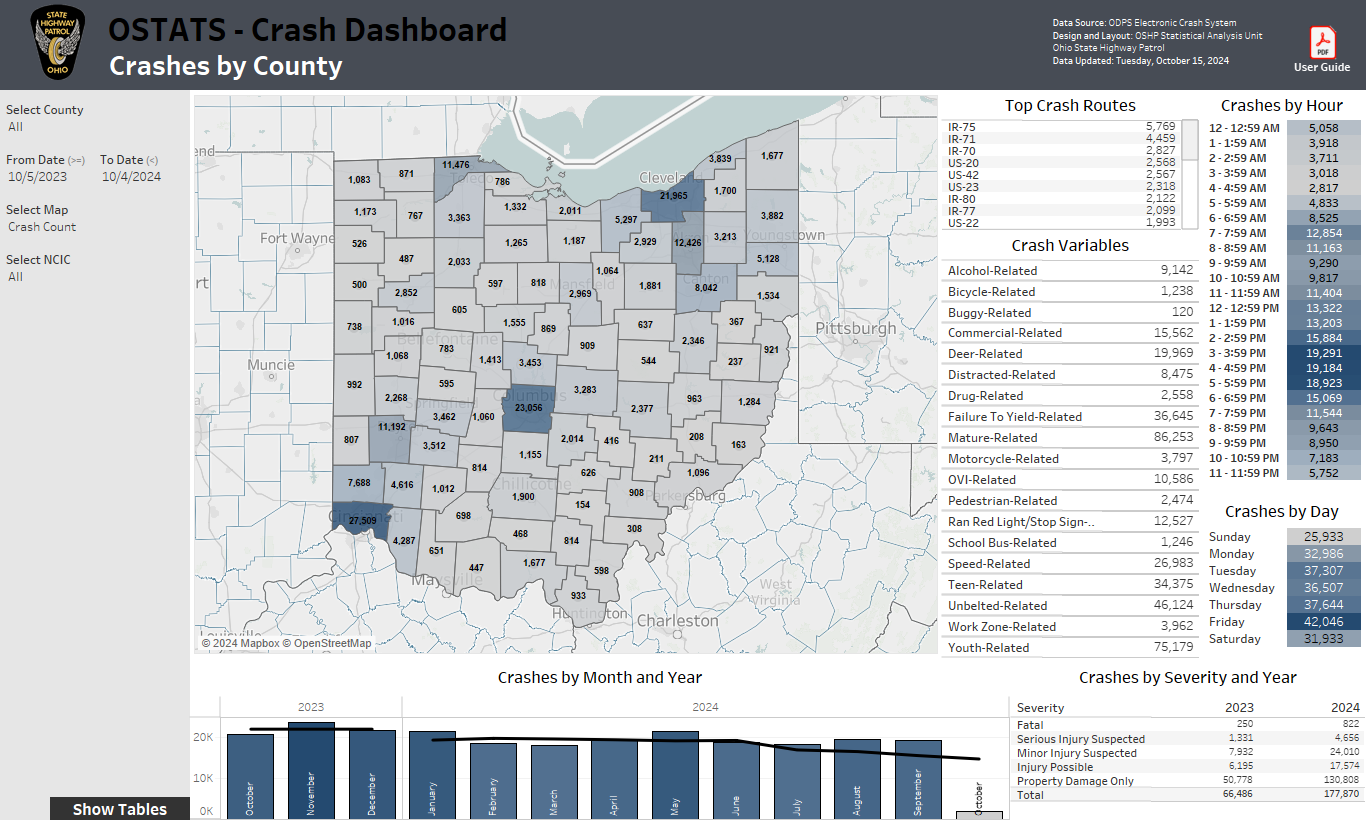Select the Unbelted-Related crash variable

[1070, 606]
